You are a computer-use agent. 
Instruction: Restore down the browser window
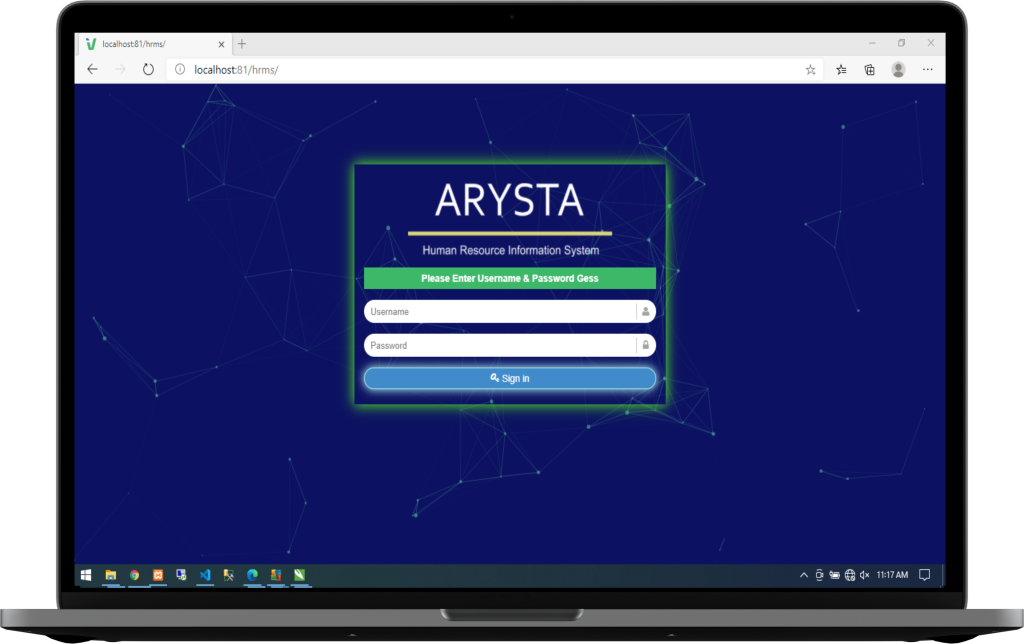(x=901, y=43)
